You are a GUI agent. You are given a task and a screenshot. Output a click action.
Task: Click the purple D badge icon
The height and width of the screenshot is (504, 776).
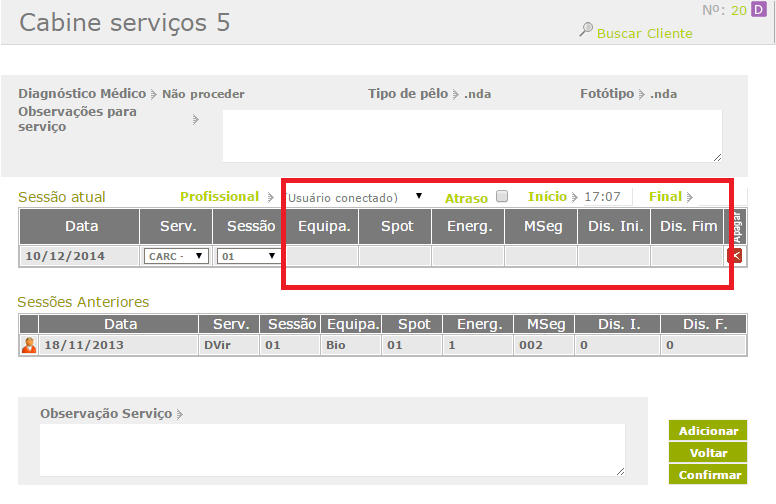click(x=757, y=10)
